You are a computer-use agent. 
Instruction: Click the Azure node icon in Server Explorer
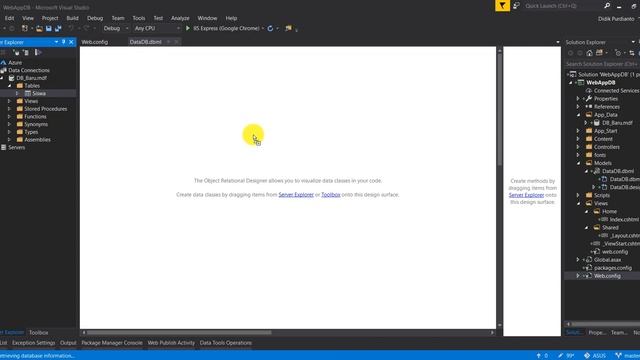tap(3, 62)
